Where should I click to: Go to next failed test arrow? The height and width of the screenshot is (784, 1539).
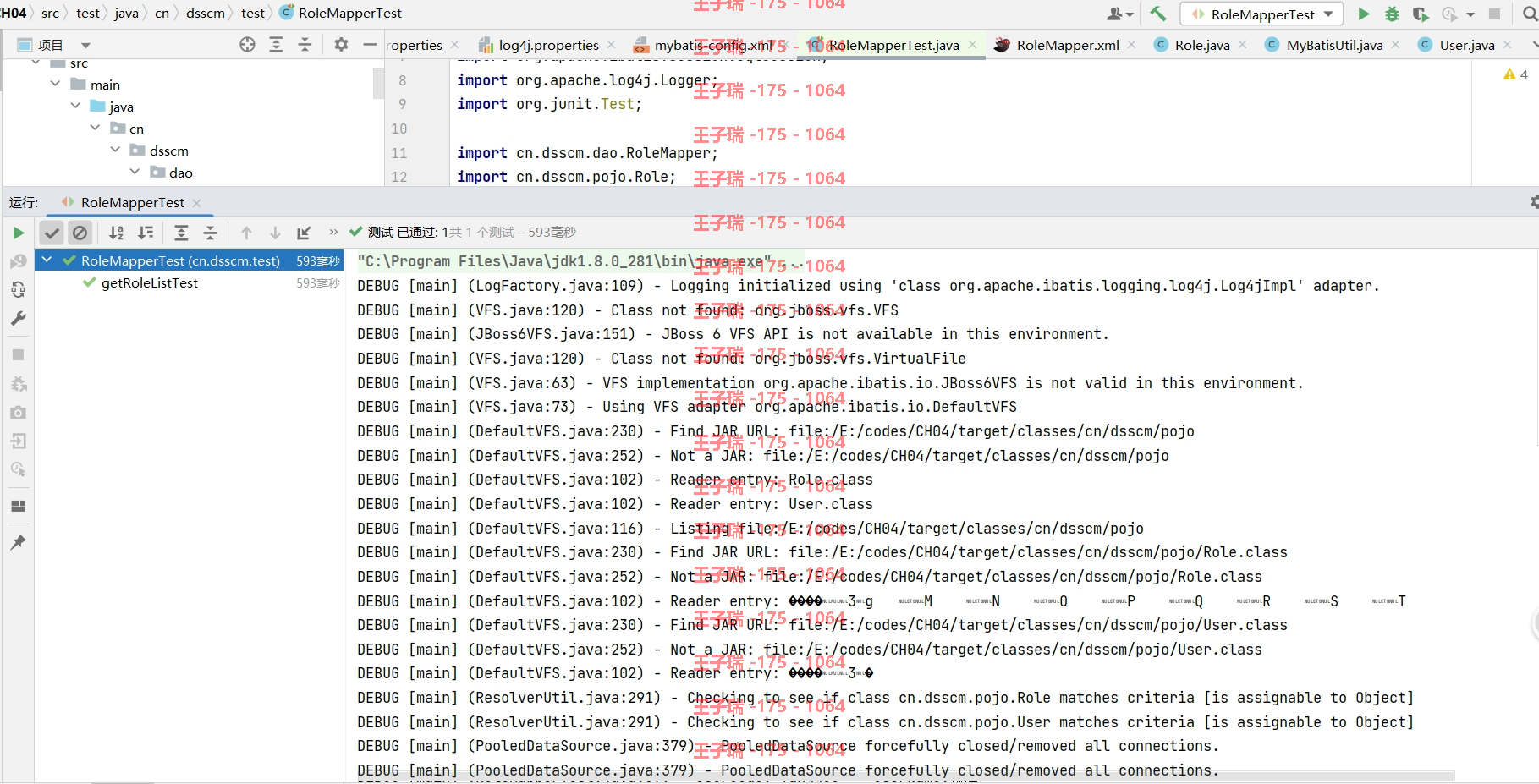[x=275, y=233]
